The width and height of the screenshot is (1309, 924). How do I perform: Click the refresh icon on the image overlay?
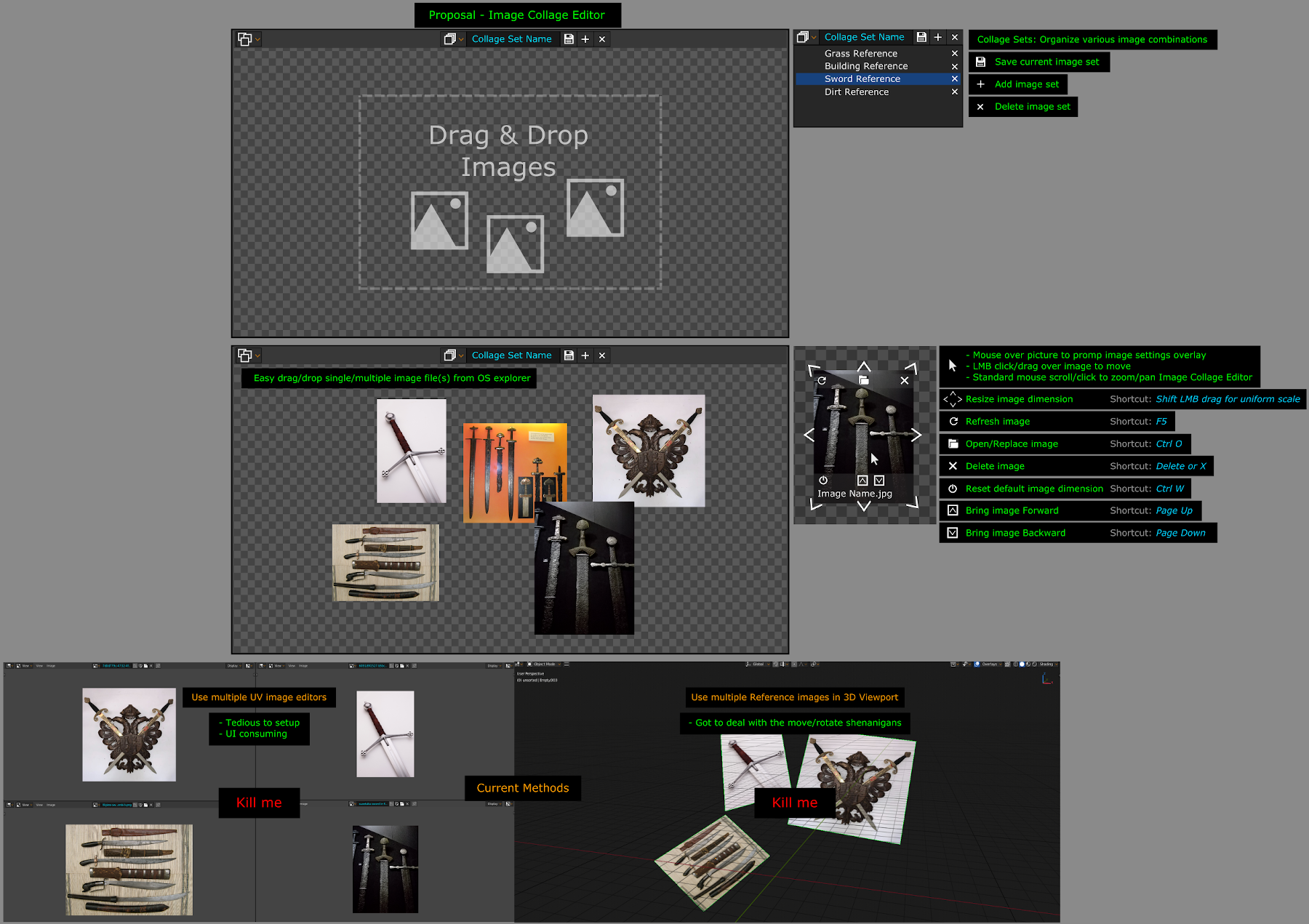(x=822, y=380)
